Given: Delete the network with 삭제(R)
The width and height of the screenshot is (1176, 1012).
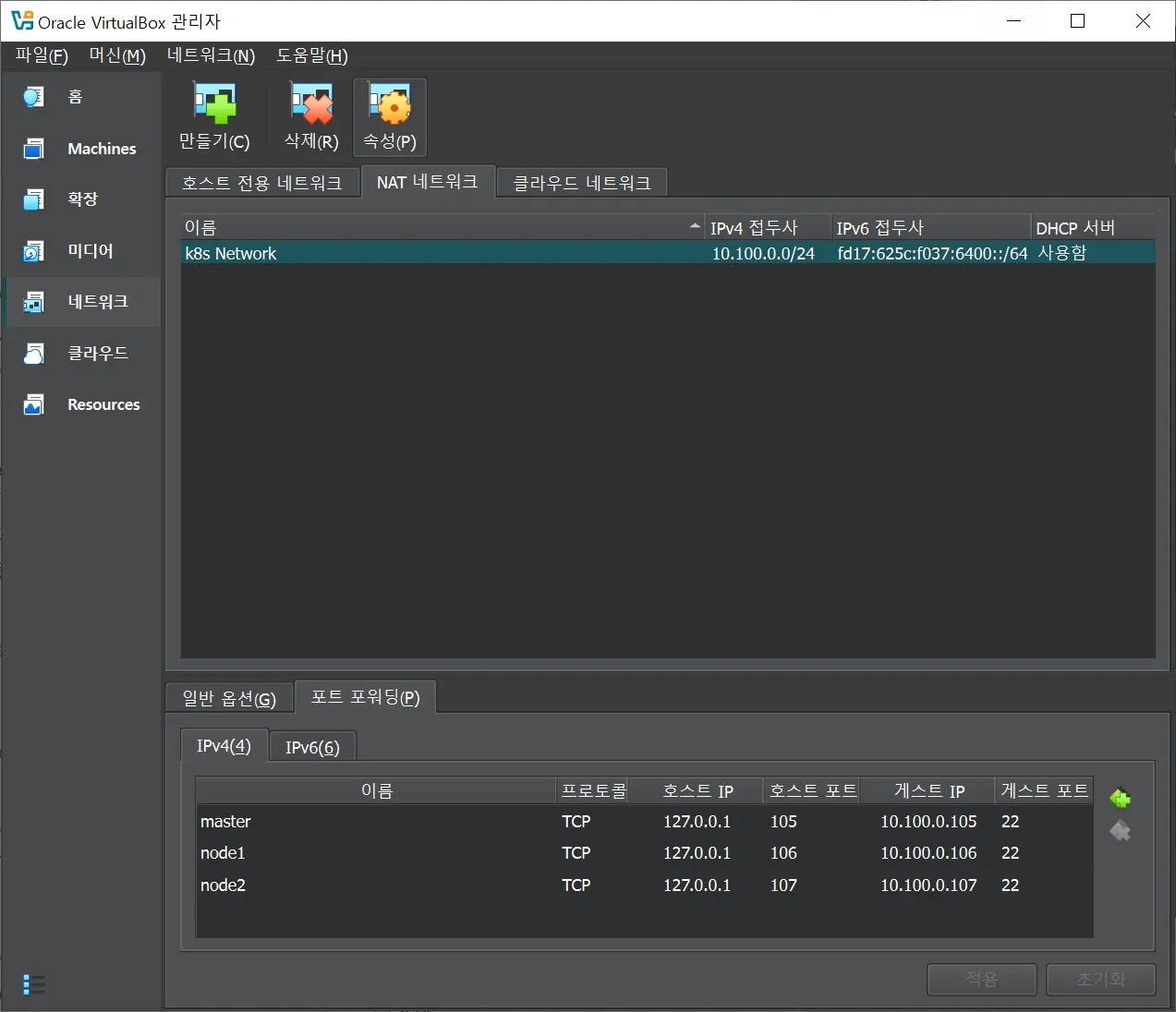Looking at the screenshot, I should coord(311,117).
